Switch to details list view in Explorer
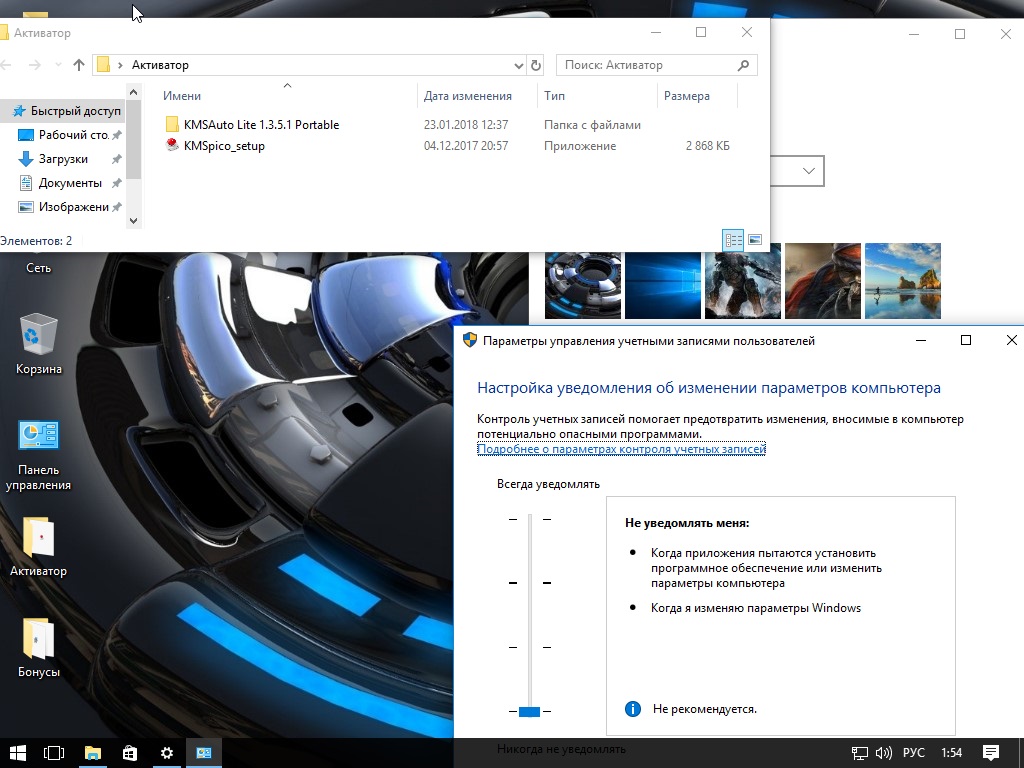Screen dimensions: 1024x768 point(733,240)
